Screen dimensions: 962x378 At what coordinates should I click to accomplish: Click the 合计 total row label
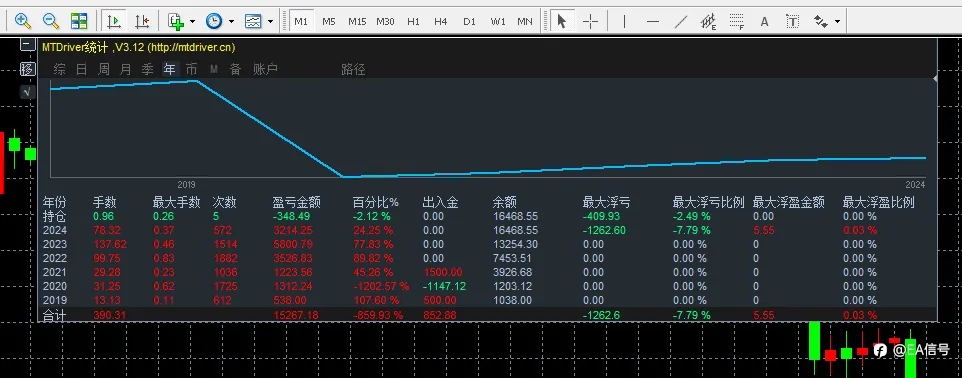pos(54,315)
